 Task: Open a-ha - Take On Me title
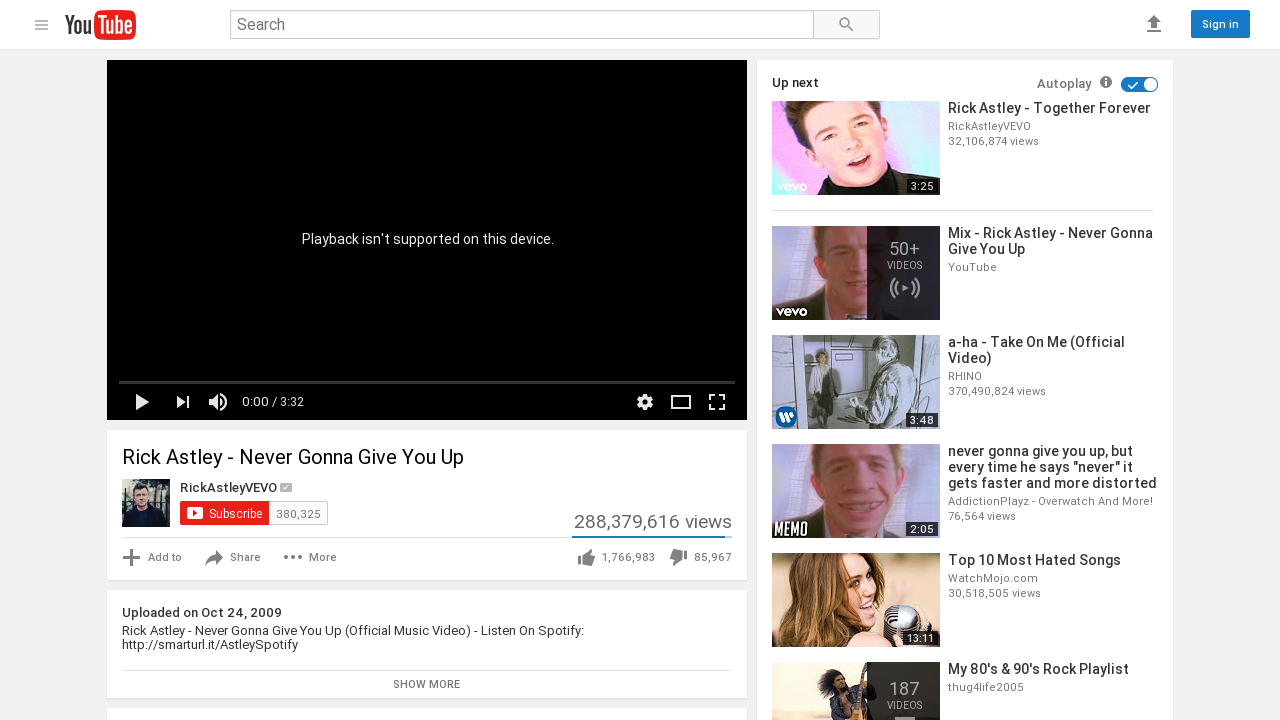pos(1036,350)
